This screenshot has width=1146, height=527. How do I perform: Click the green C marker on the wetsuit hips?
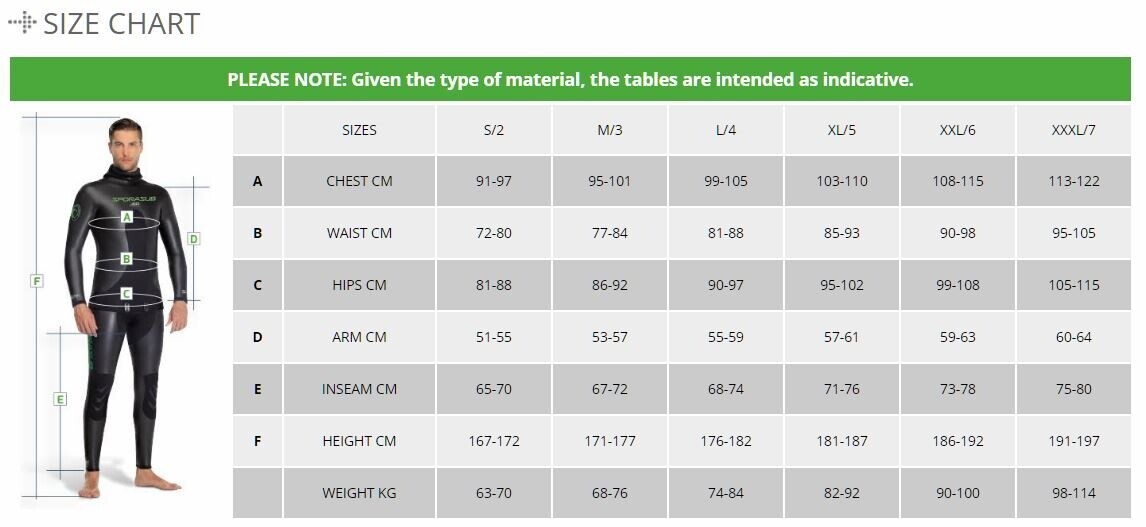127,294
